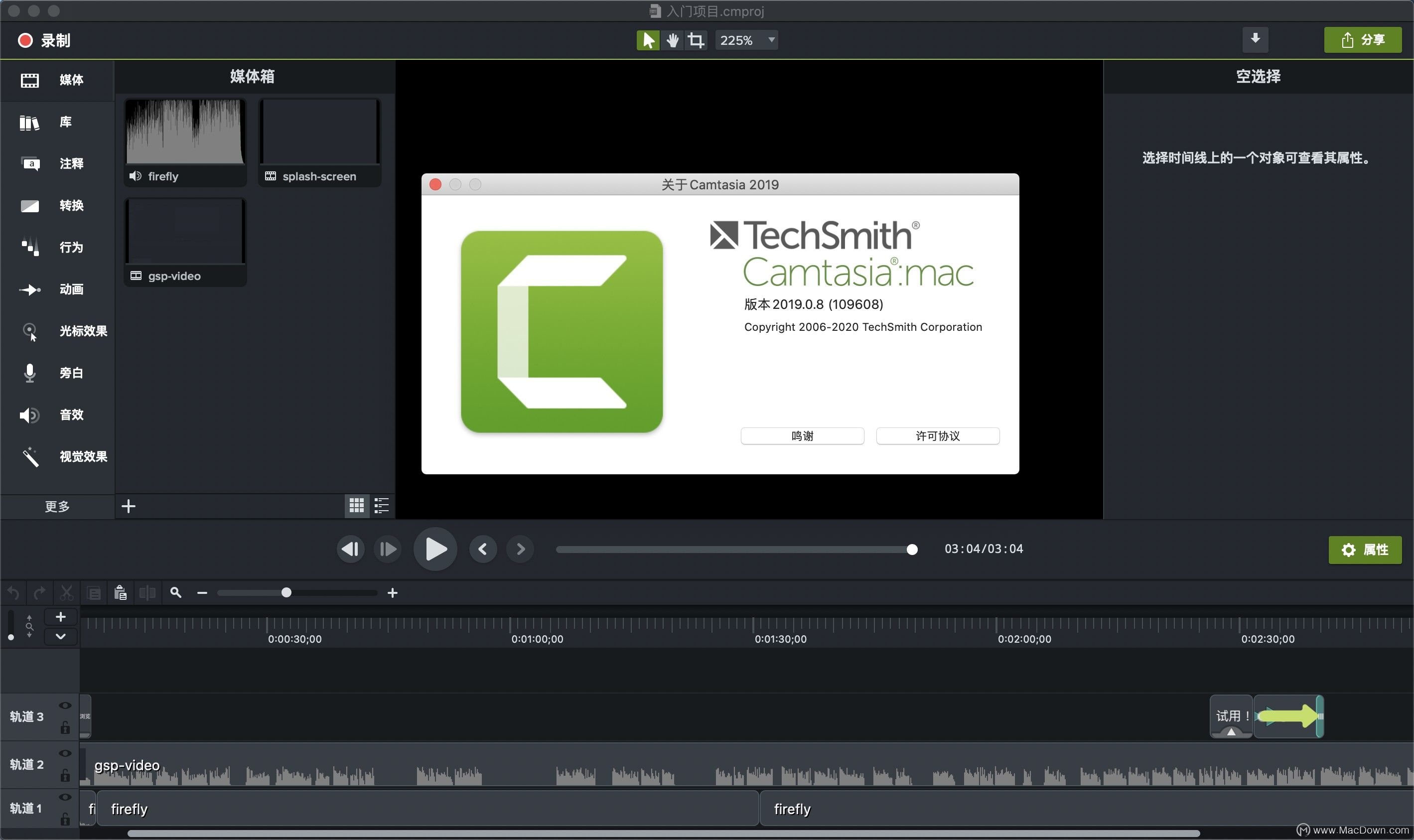Close the 关于 Camtasia 2019 dialog
Screen dimensions: 1414x840
pyautogui.click(x=435, y=184)
